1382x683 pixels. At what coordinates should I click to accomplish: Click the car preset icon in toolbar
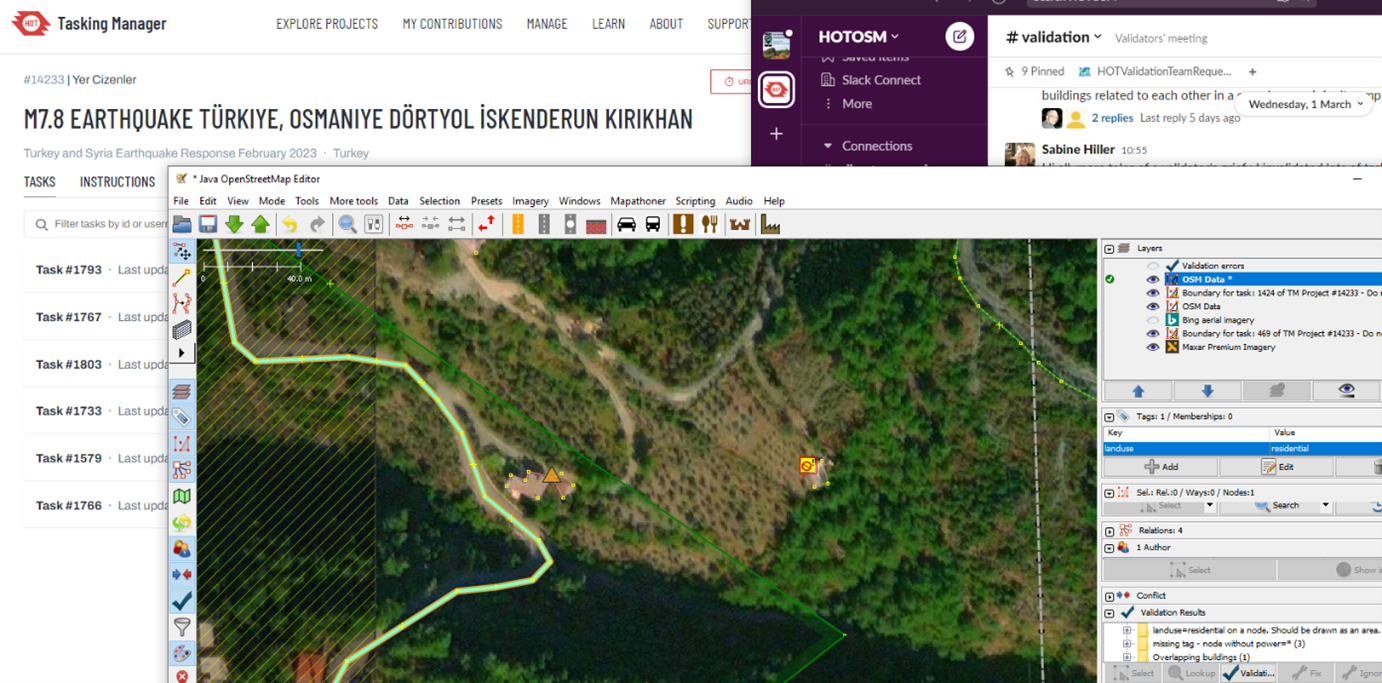tap(626, 224)
